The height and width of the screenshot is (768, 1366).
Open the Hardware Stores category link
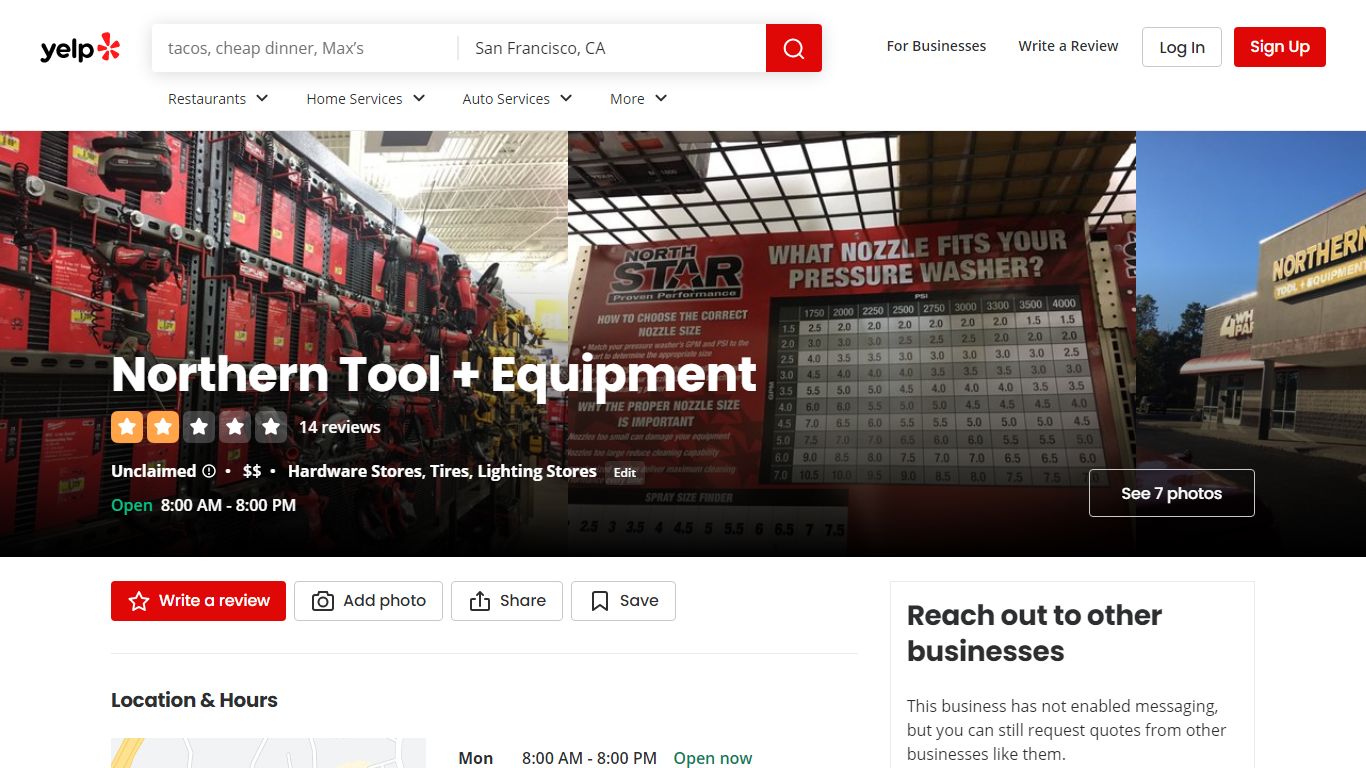pyautogui.click(x=355, y=471)
